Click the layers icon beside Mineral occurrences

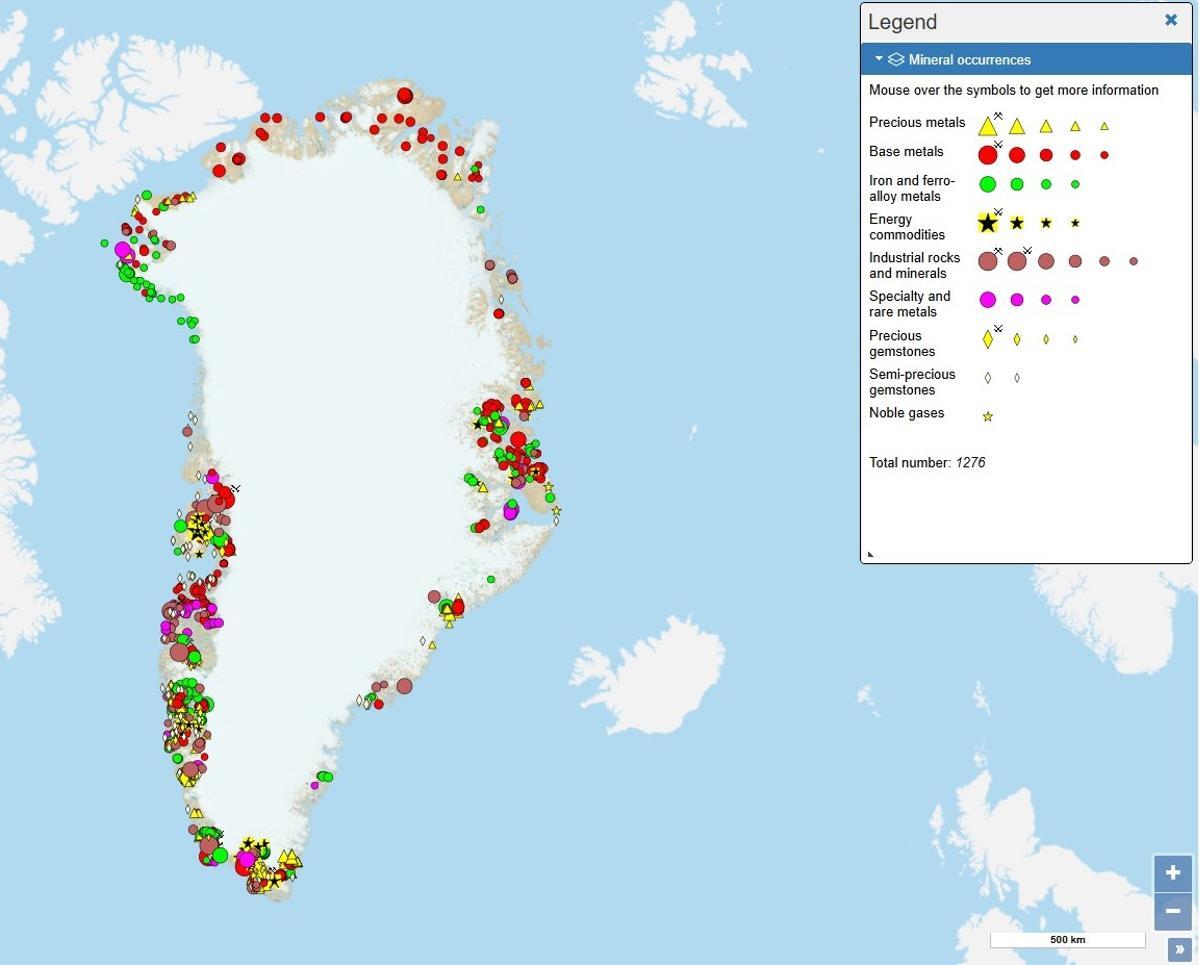[896, 60]
